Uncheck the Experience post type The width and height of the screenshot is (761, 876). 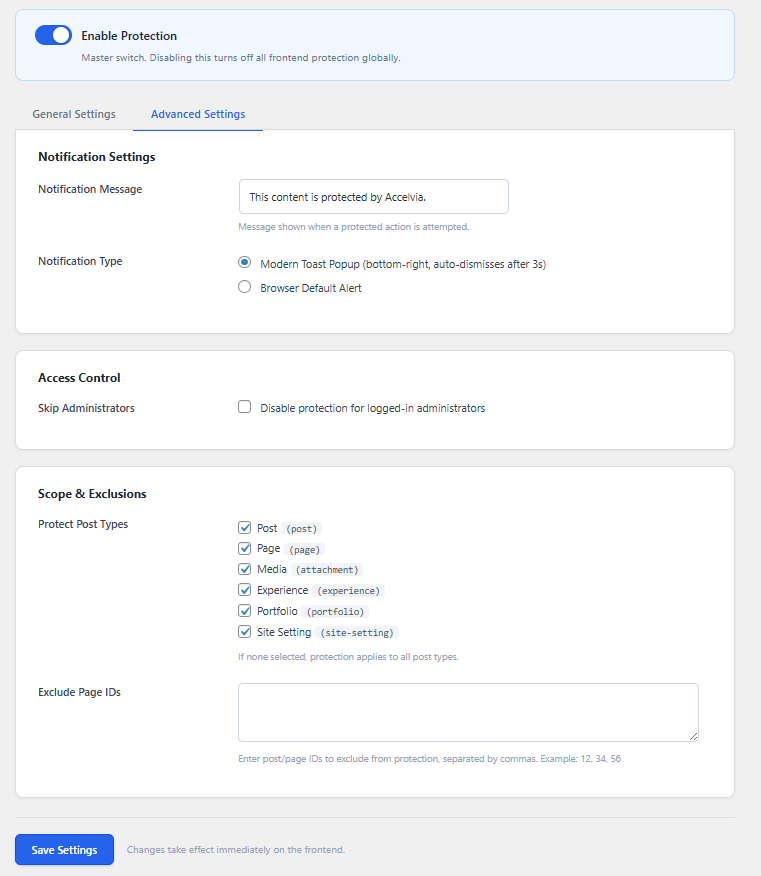[x=244, y=589]
